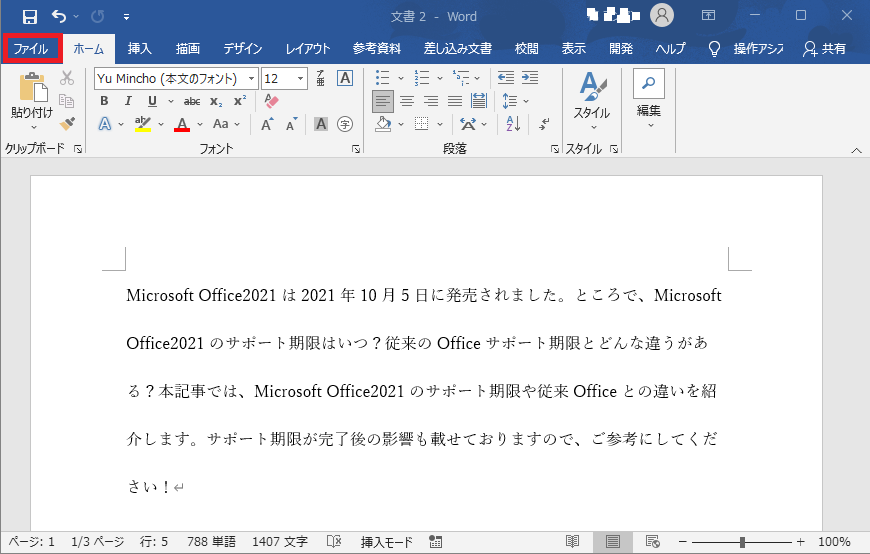Undo the last action
870x554 pixels.
click(x=59, y=17)
